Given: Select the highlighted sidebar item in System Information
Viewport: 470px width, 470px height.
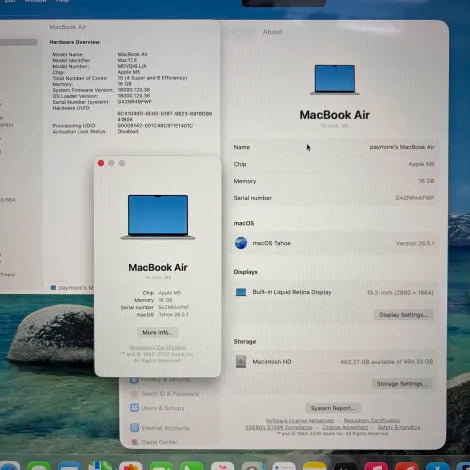Looking at the screenshot, I should click(x=18, y=42).
